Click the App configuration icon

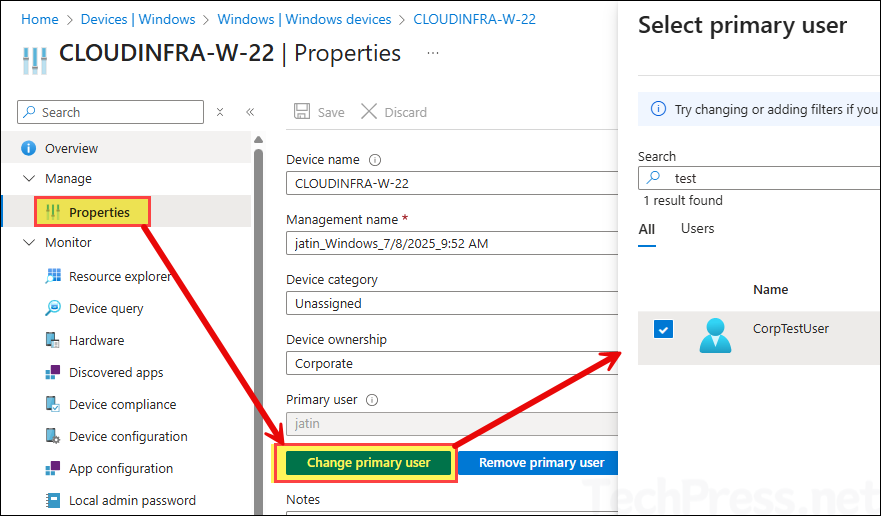point(53,469)
